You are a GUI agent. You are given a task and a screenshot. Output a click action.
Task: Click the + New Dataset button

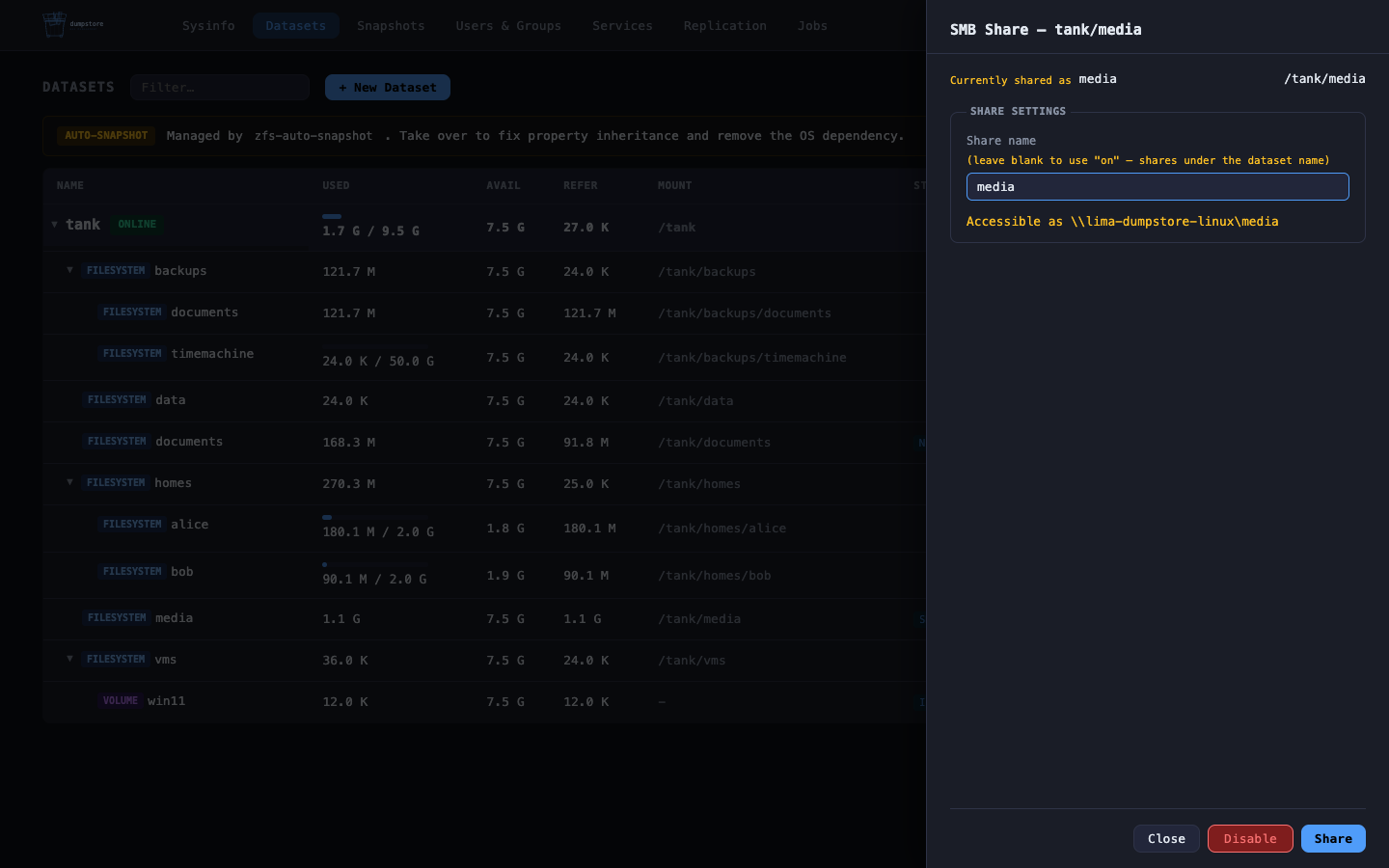click(388, 88)
